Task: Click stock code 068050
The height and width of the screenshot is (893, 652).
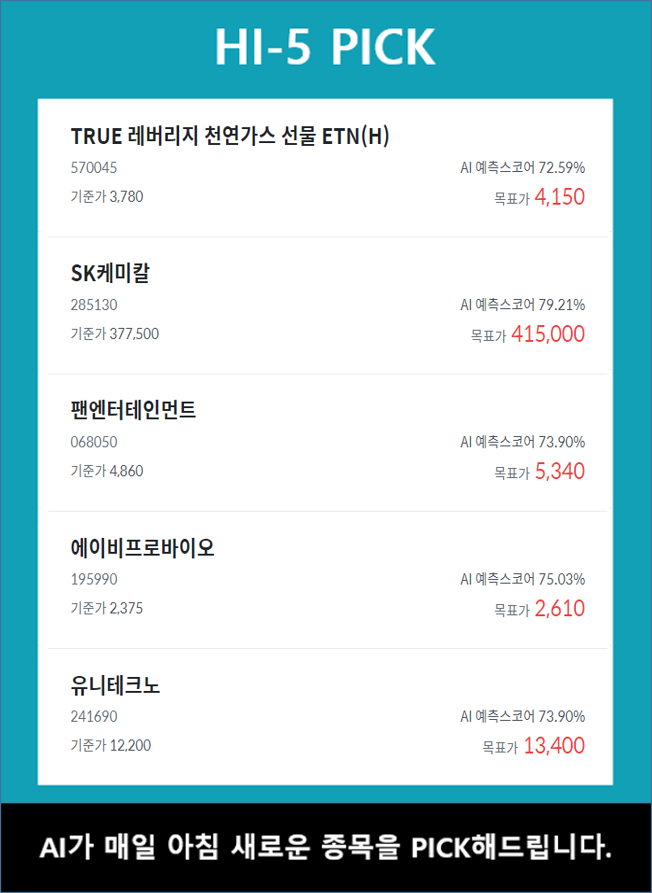Action: pyautogui.click(x=94, y=442)
